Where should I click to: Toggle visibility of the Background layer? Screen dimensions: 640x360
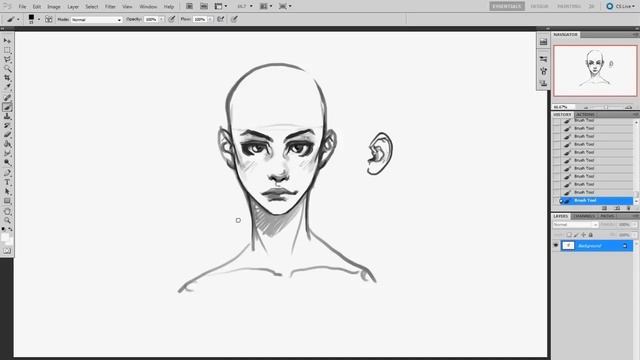tap(556, 245)
